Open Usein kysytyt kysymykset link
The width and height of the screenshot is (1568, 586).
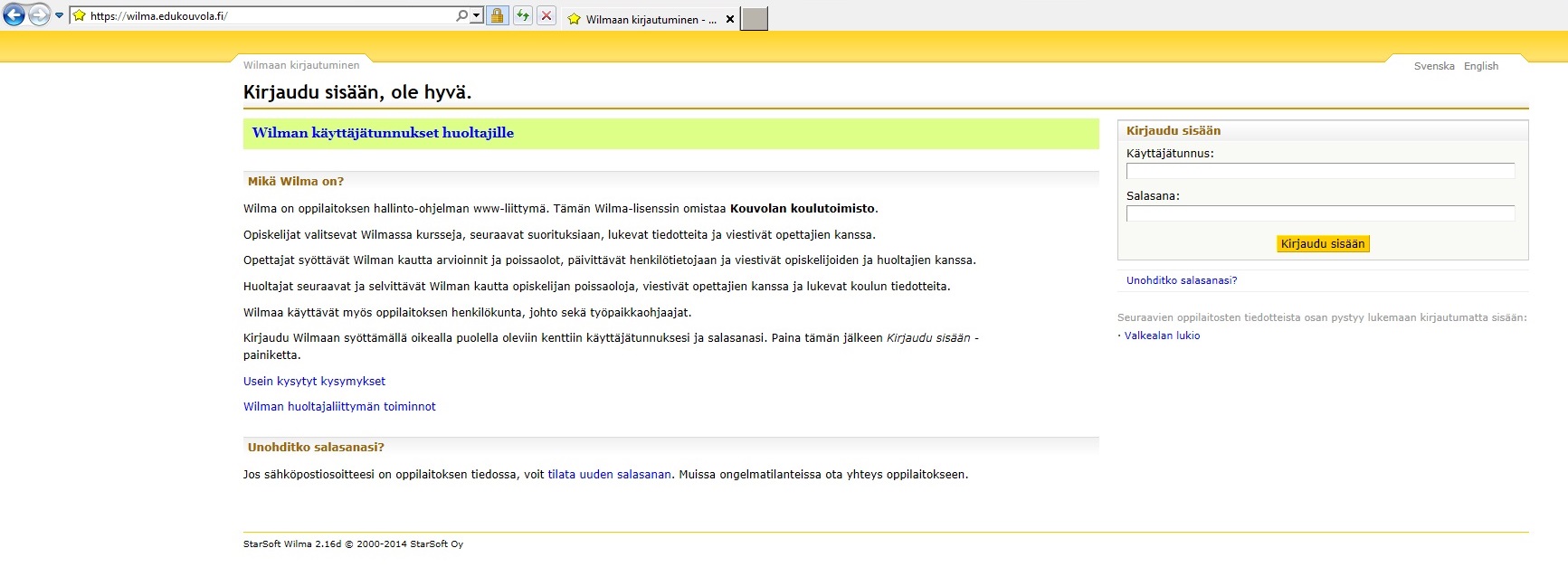(314, 382)
